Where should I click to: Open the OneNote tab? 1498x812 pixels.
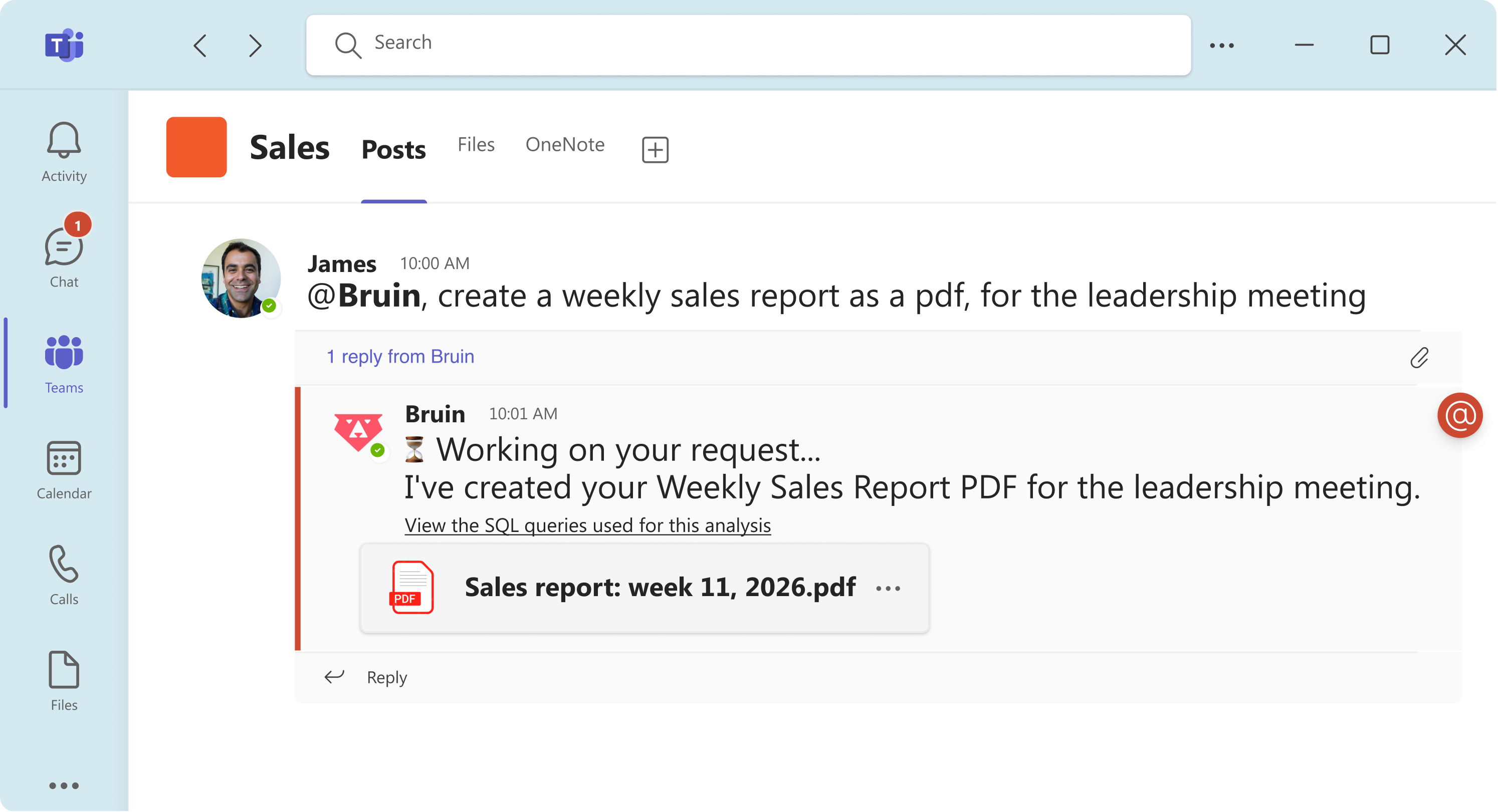coord(565,144)
